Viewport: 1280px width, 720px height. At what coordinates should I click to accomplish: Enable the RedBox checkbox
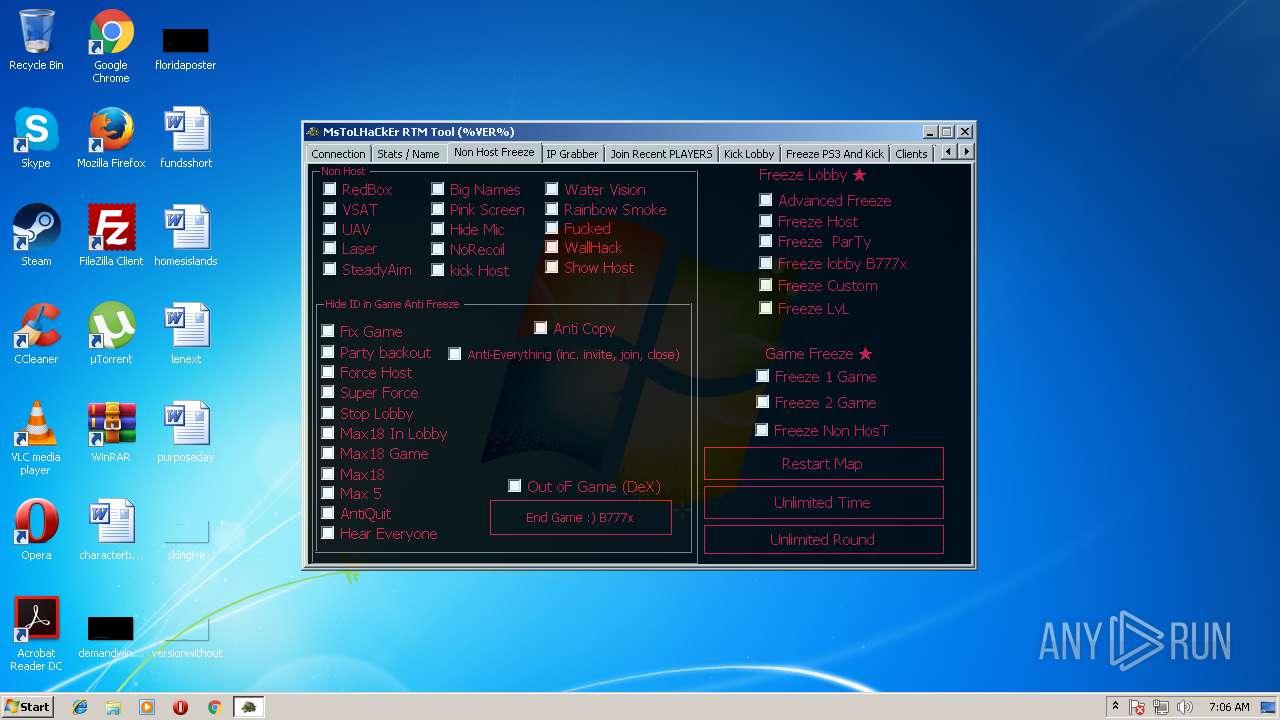pos(330,189)
